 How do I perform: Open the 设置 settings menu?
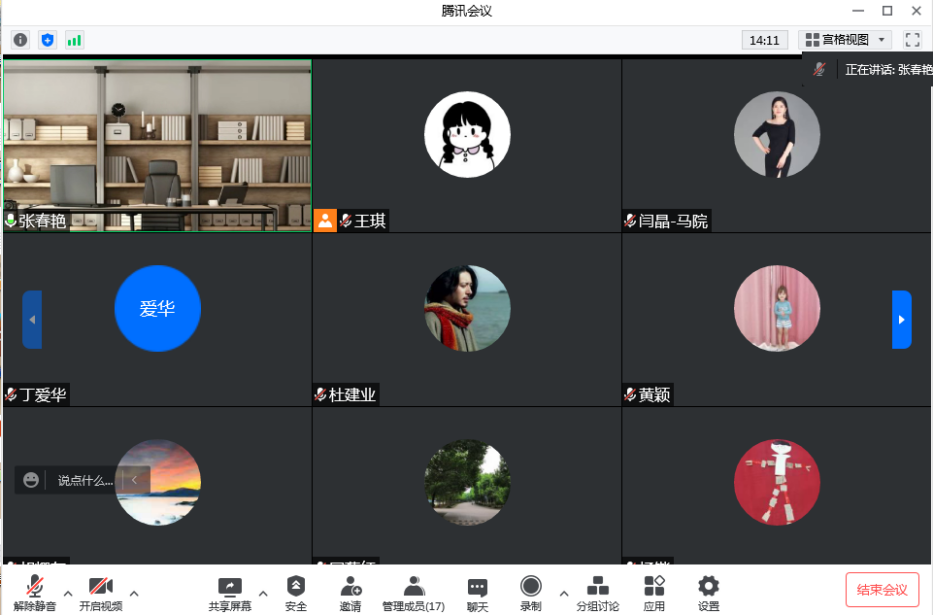click(x=708, y=592)
